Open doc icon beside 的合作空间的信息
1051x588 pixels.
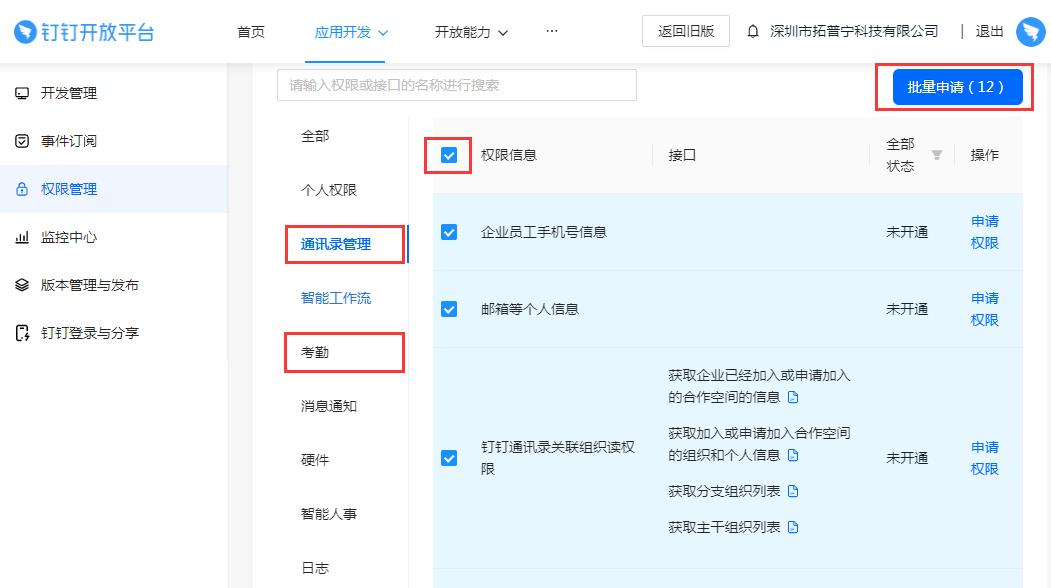pos(793,398)
